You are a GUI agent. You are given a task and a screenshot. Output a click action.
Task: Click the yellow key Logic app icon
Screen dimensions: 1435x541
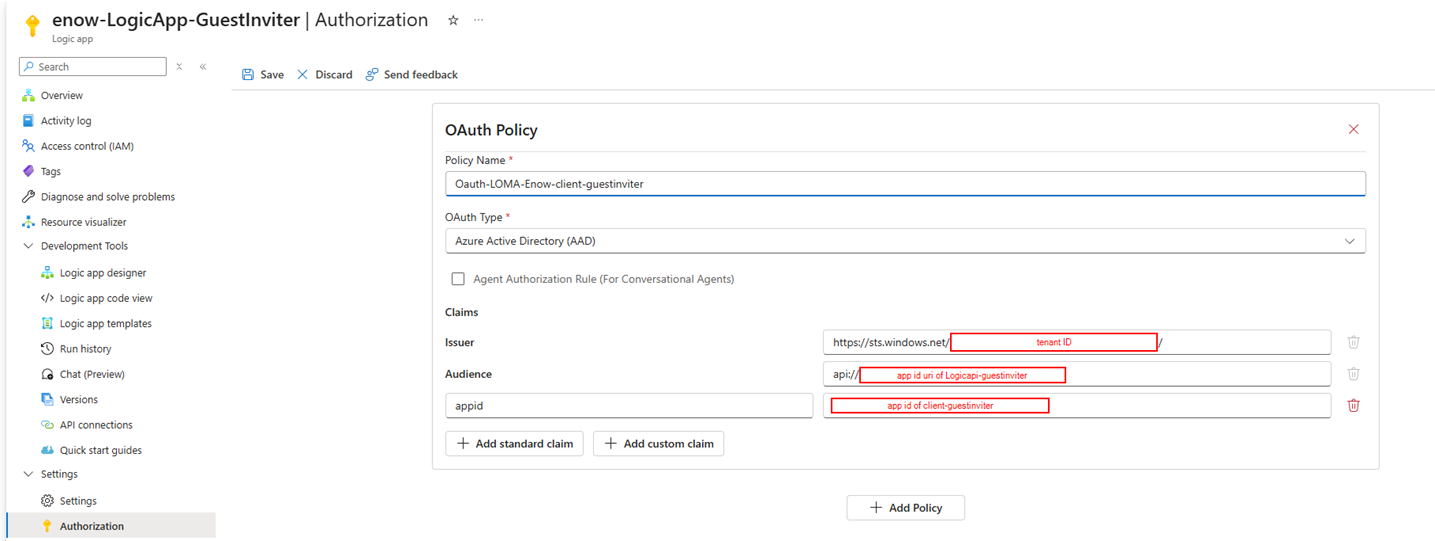(x=32, y=26)
